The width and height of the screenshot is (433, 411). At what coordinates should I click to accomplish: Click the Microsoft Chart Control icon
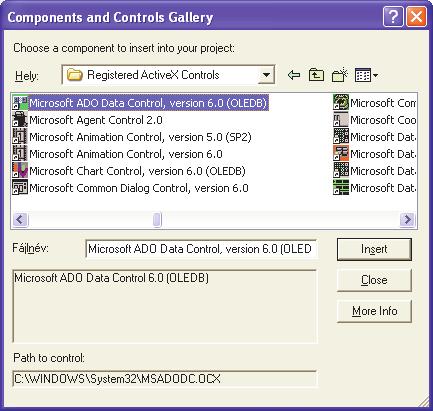[20, 171]
